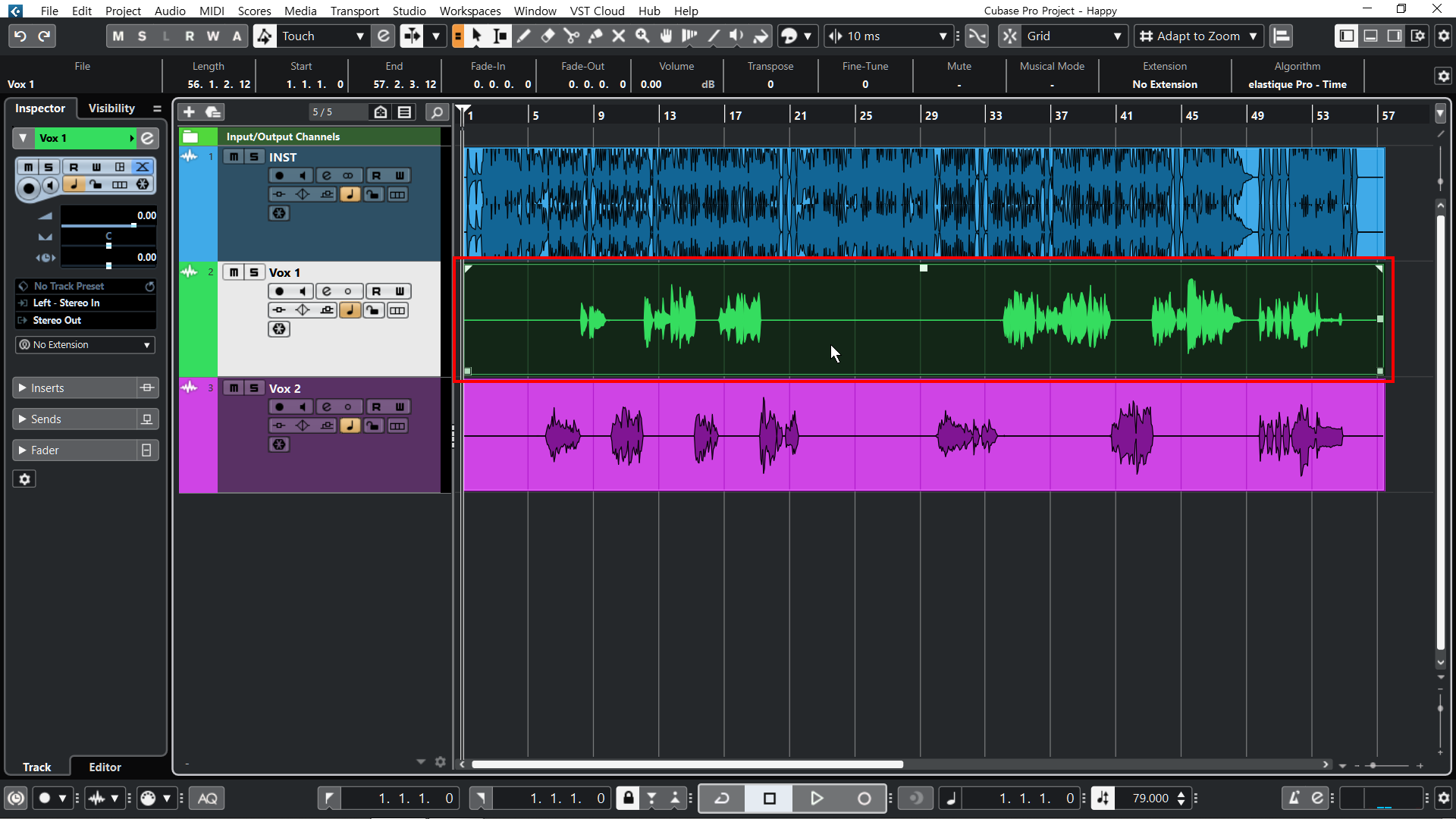This screenshot has height=819, width=1456.
Task: Click the Add Track plus button
Action: tap(189, 112)
